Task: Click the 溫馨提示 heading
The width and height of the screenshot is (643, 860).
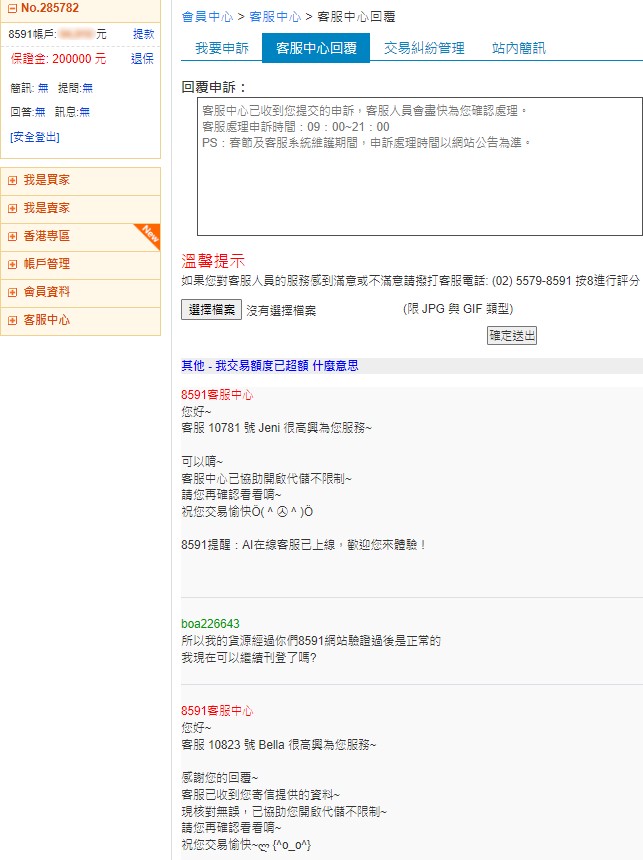Action: click(213, 261)
